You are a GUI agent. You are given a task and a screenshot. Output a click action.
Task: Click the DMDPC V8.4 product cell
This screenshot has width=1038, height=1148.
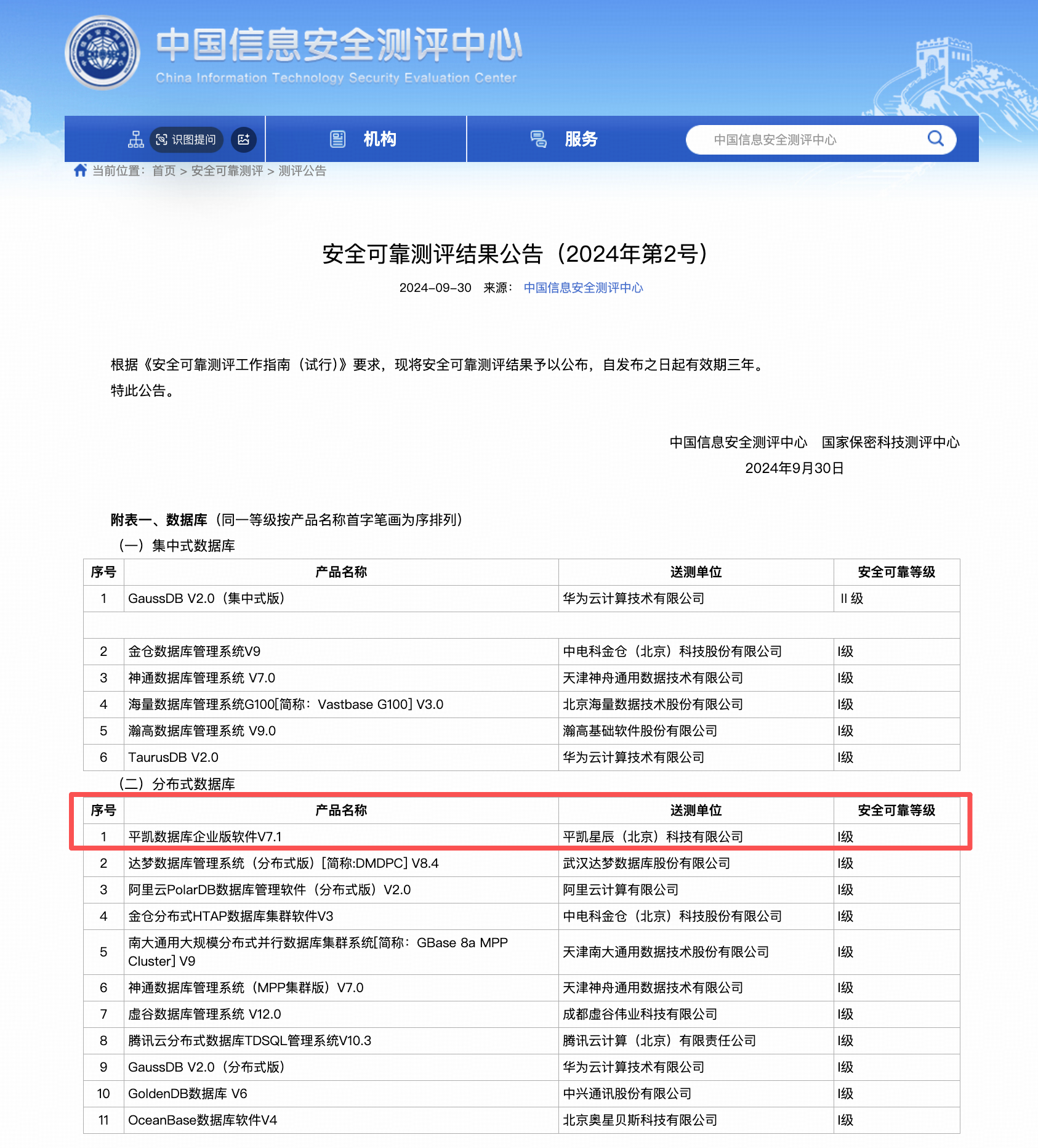(341, 863)
